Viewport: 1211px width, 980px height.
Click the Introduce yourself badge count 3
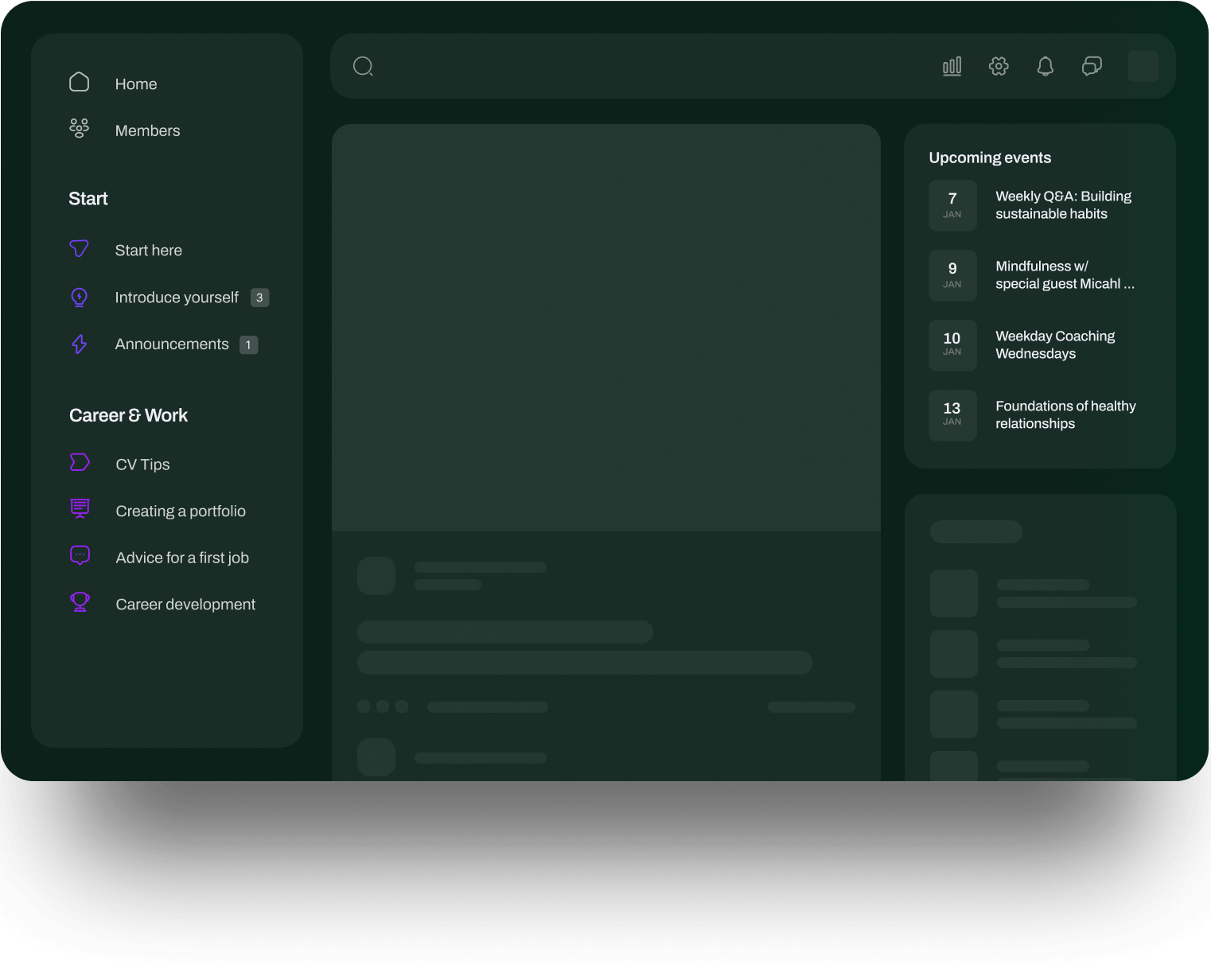pyautogui.click(x=259, y=297)
